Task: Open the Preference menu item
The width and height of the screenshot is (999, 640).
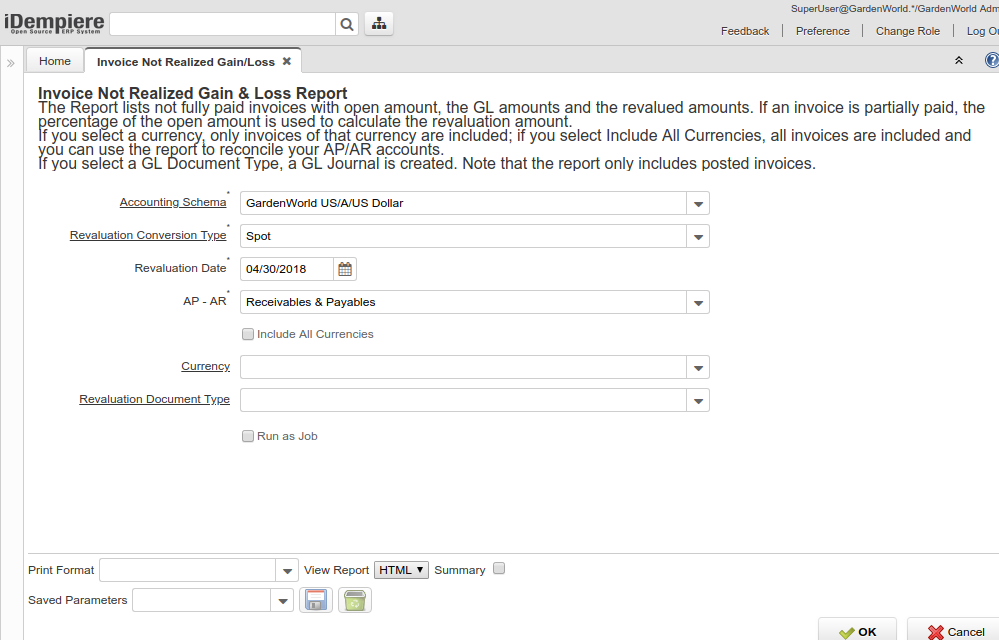Action: [822, 31]
